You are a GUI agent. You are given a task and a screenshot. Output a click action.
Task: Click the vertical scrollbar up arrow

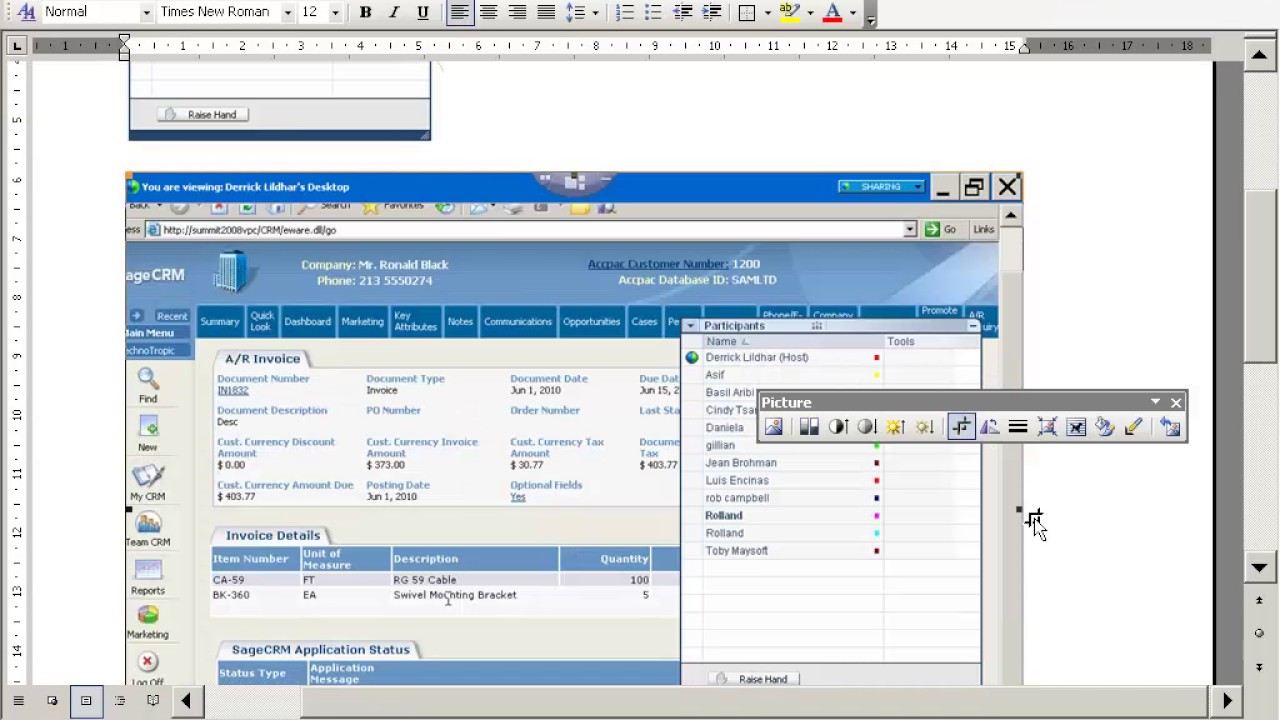1259,54
